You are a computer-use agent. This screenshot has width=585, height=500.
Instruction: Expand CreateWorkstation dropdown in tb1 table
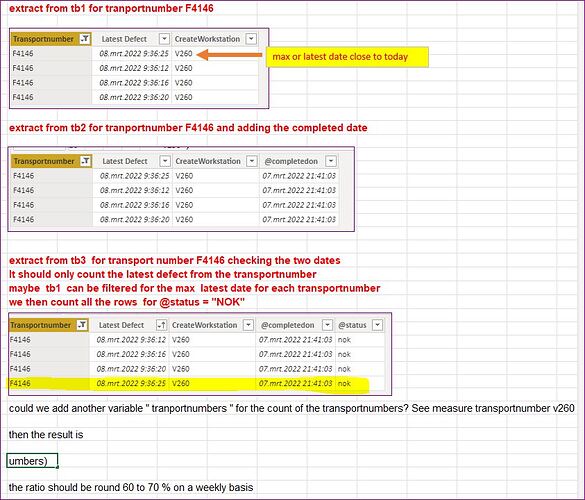coord(251,39)
